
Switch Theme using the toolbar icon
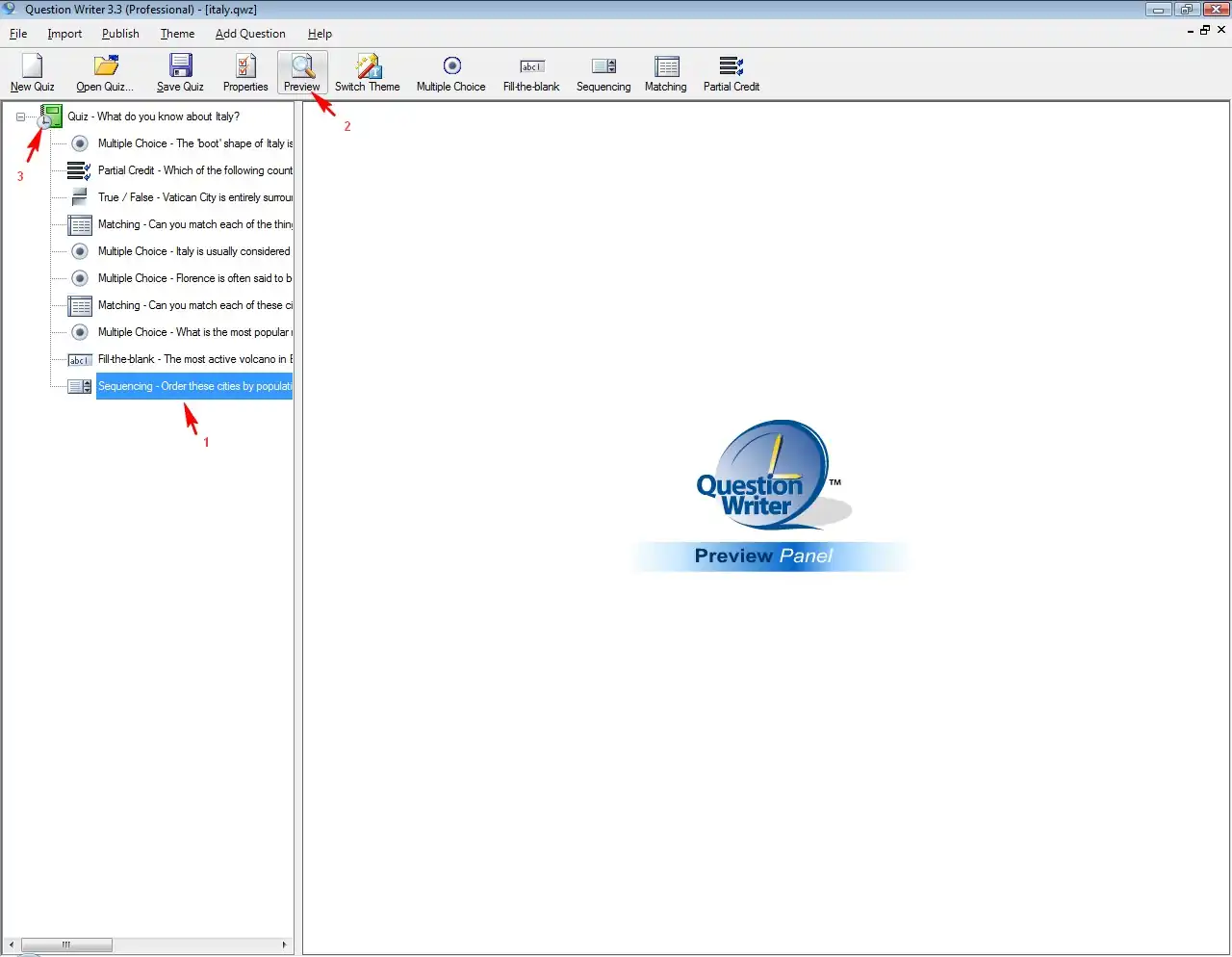point(368,66)
